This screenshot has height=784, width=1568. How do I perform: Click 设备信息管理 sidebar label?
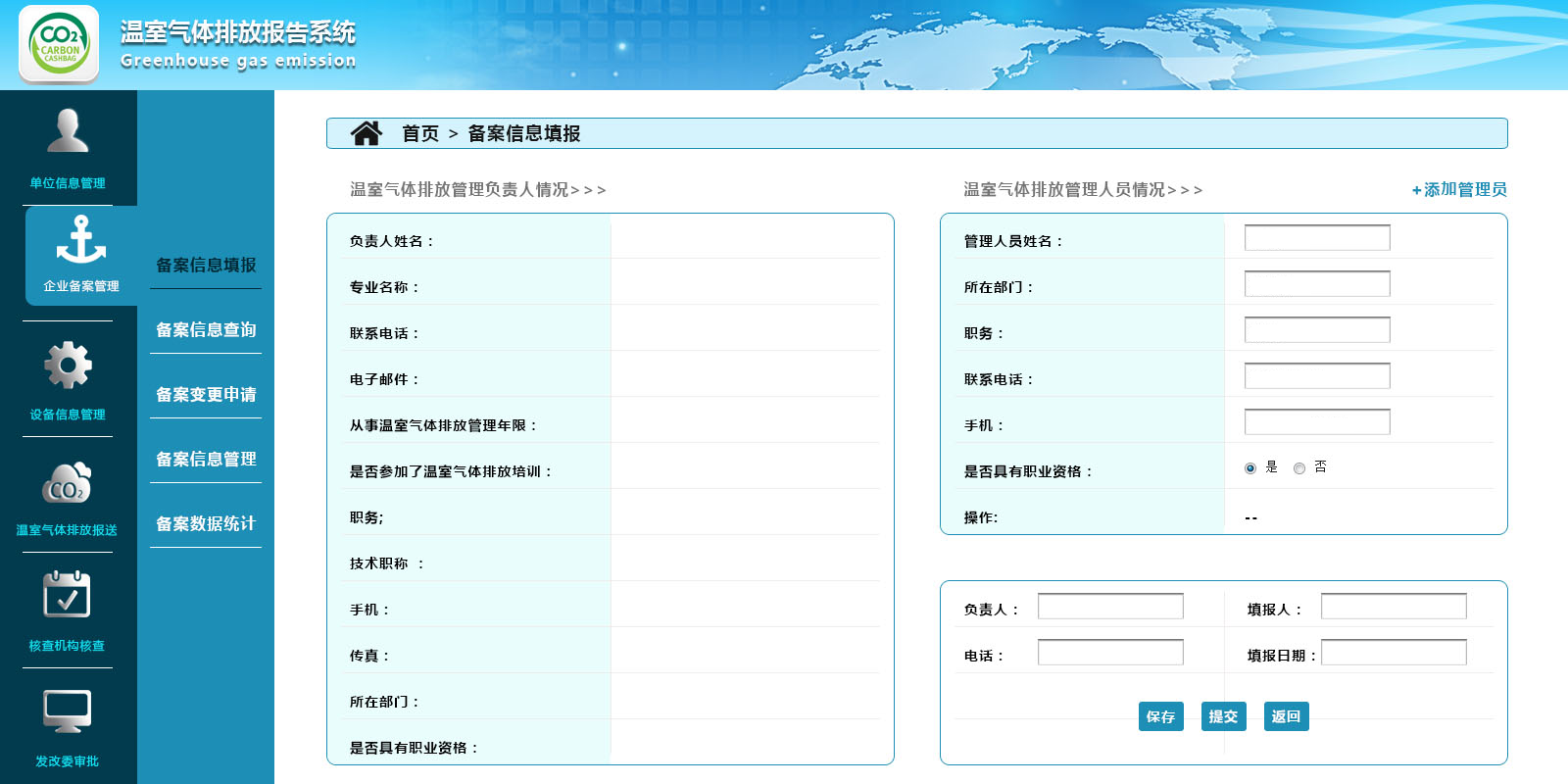coord(68,415)
